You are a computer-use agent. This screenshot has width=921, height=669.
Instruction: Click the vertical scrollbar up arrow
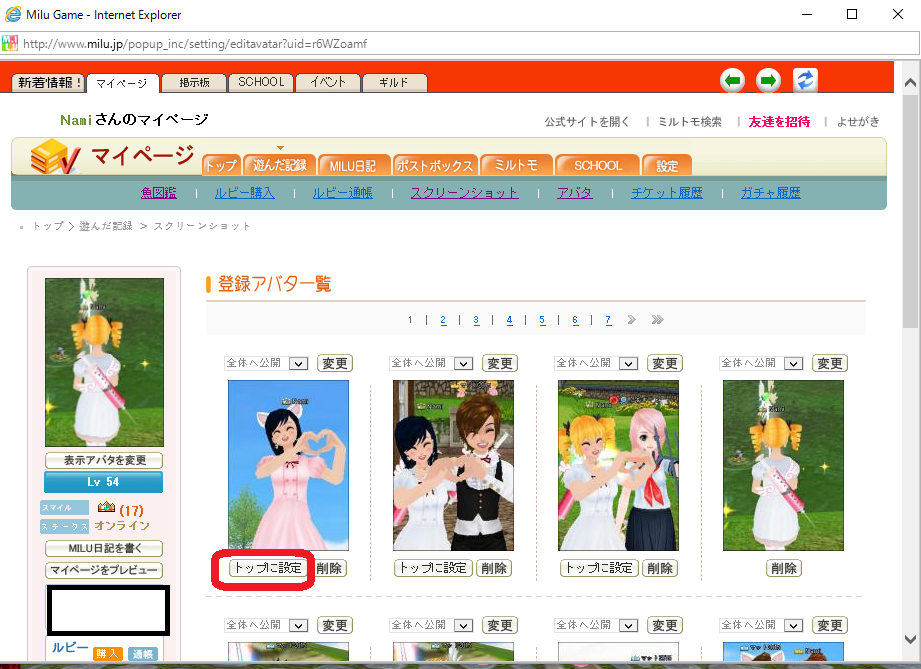pyautogui.click(x=910, y=82)
